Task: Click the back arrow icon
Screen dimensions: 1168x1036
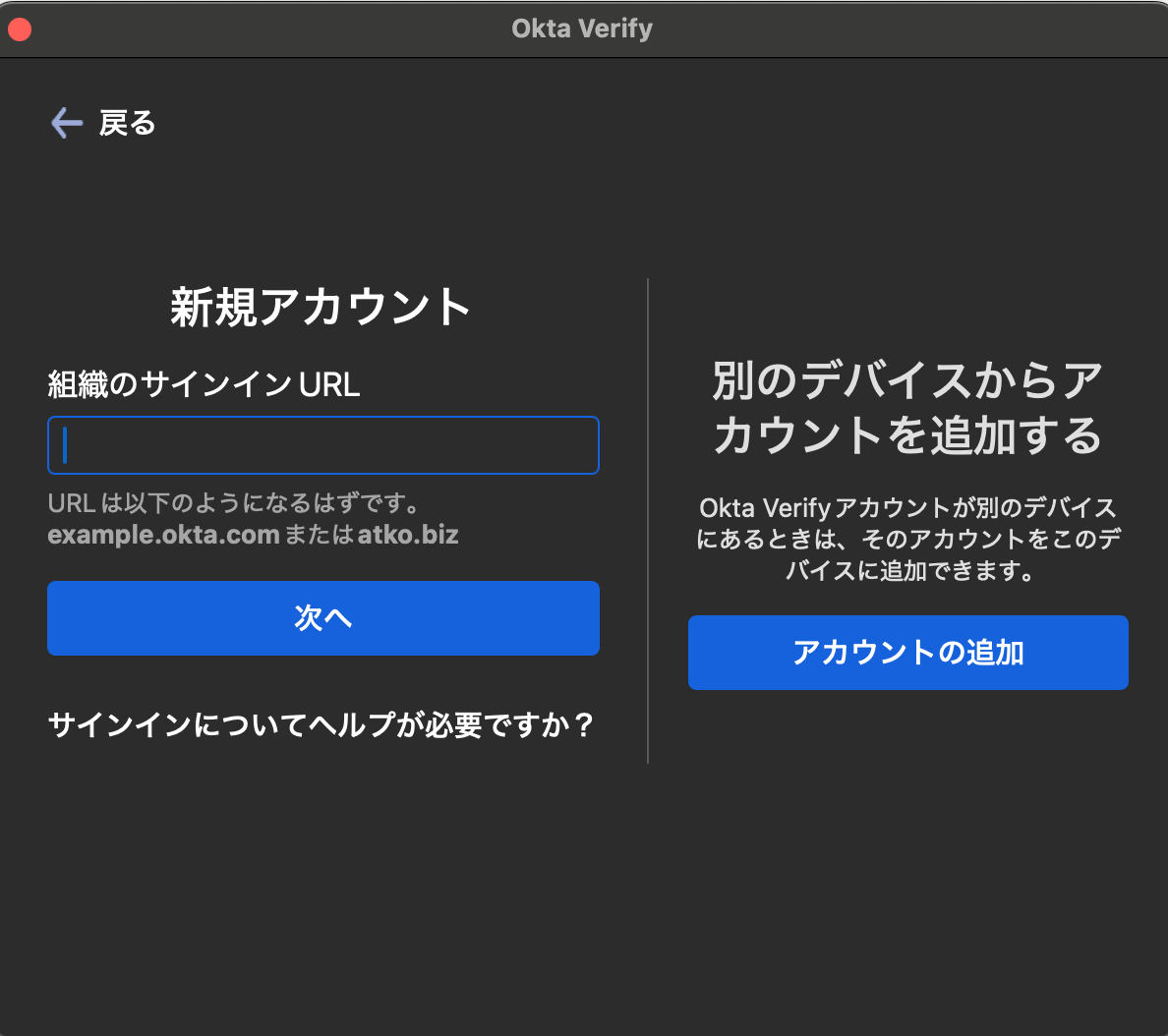Action: pos(66,123)
